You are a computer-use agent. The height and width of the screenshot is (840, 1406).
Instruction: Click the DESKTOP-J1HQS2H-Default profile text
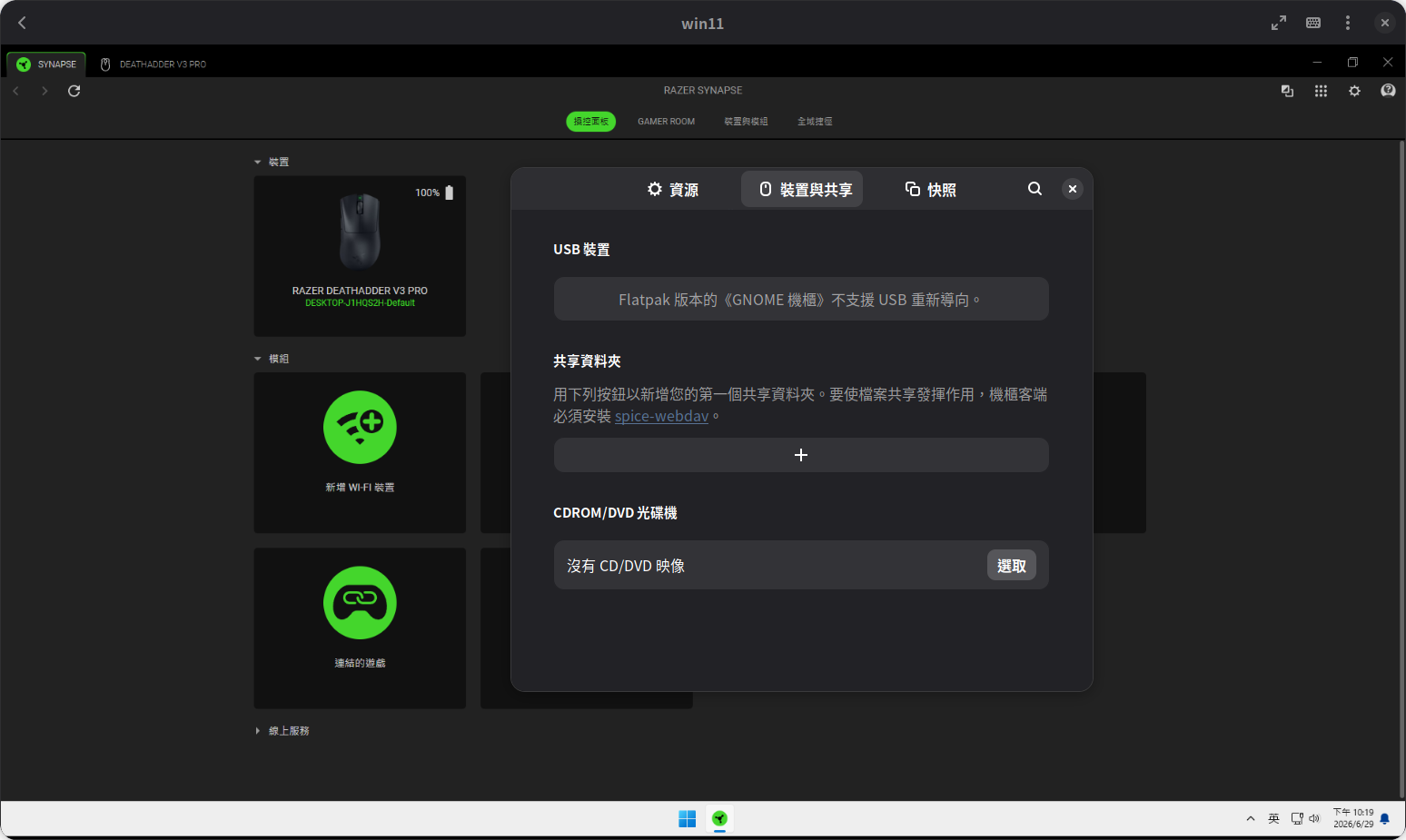(x=360, y=303)
